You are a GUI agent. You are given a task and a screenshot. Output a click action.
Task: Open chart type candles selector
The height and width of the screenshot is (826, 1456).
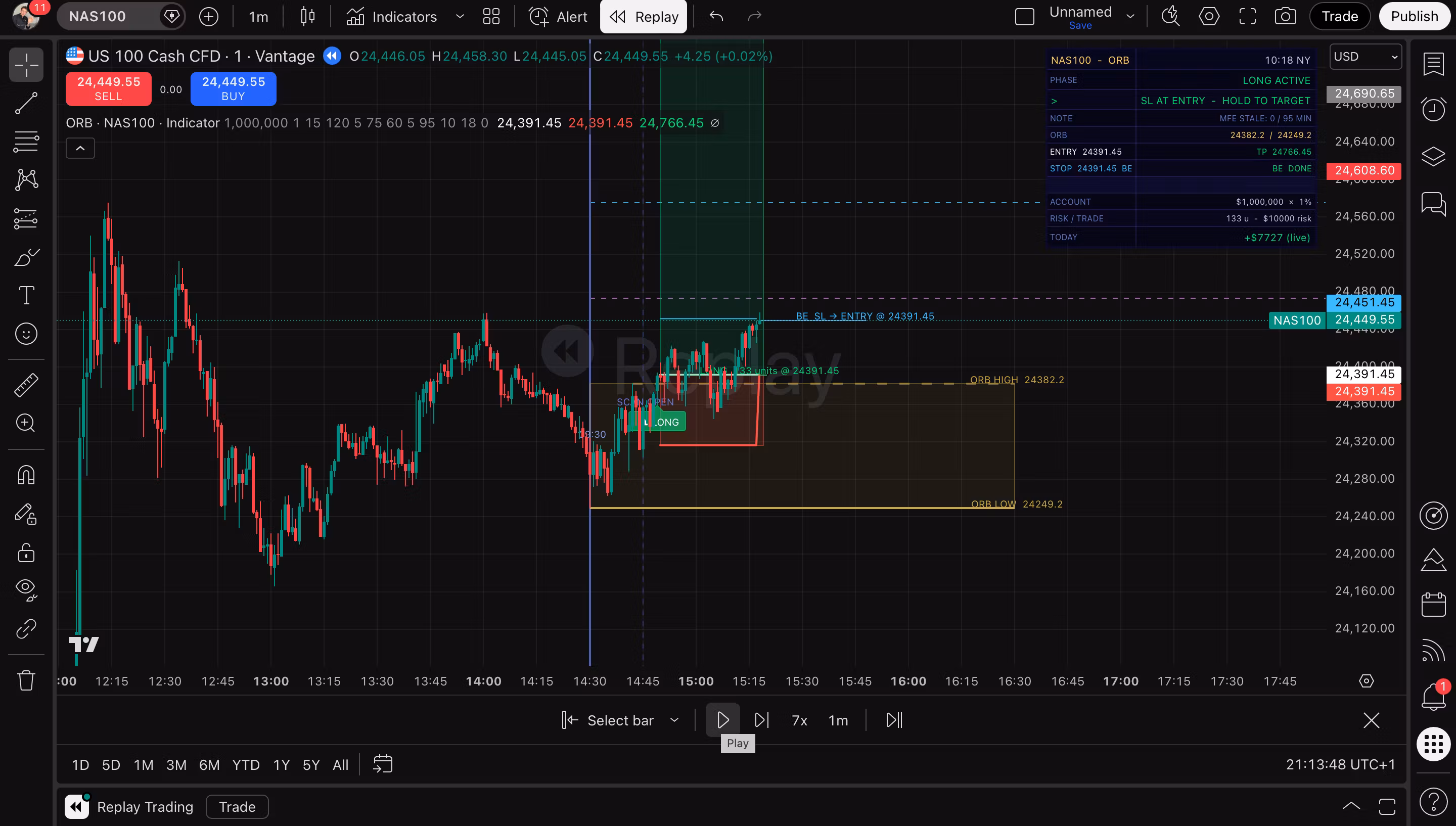pos(307,17)
